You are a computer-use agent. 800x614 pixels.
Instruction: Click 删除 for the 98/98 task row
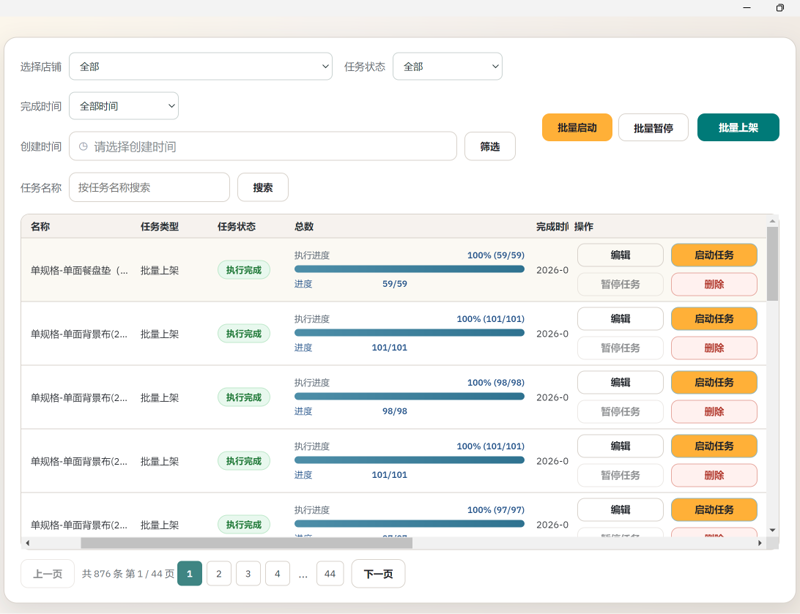[x=714, y=411]
